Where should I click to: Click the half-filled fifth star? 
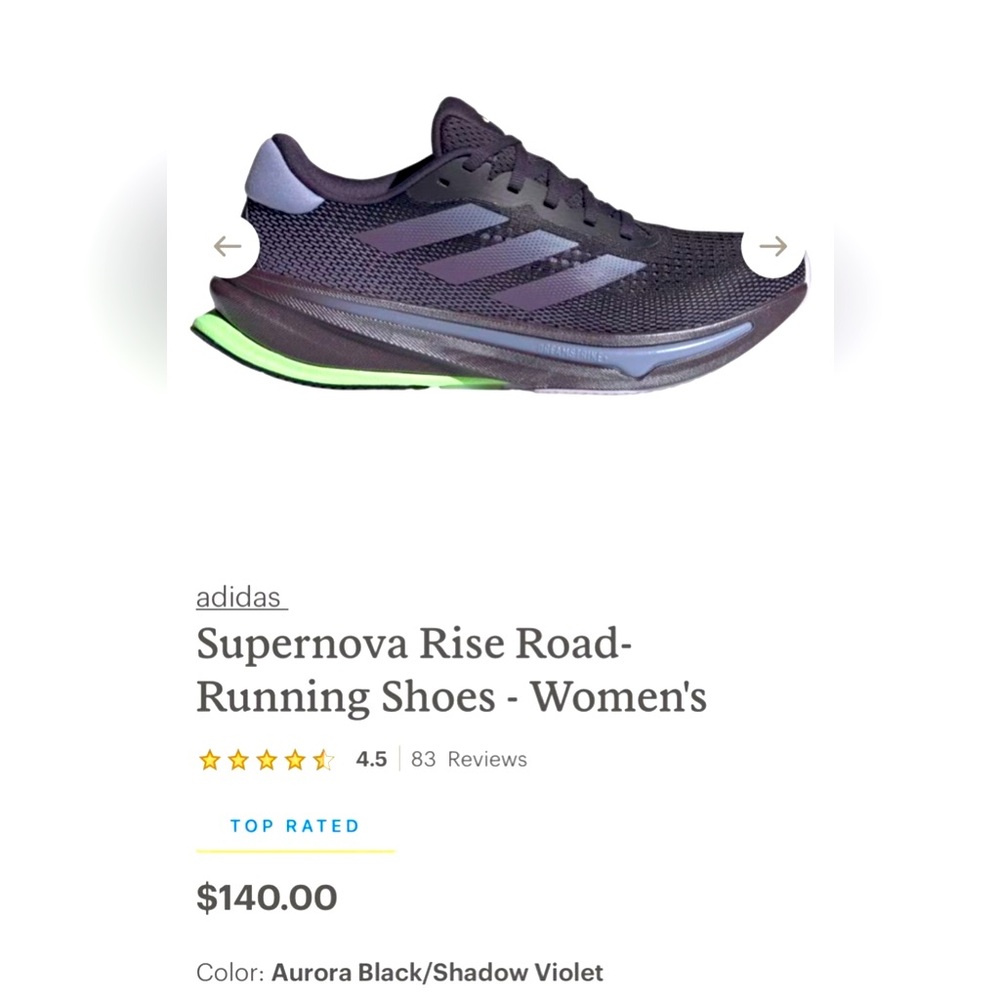322,760
